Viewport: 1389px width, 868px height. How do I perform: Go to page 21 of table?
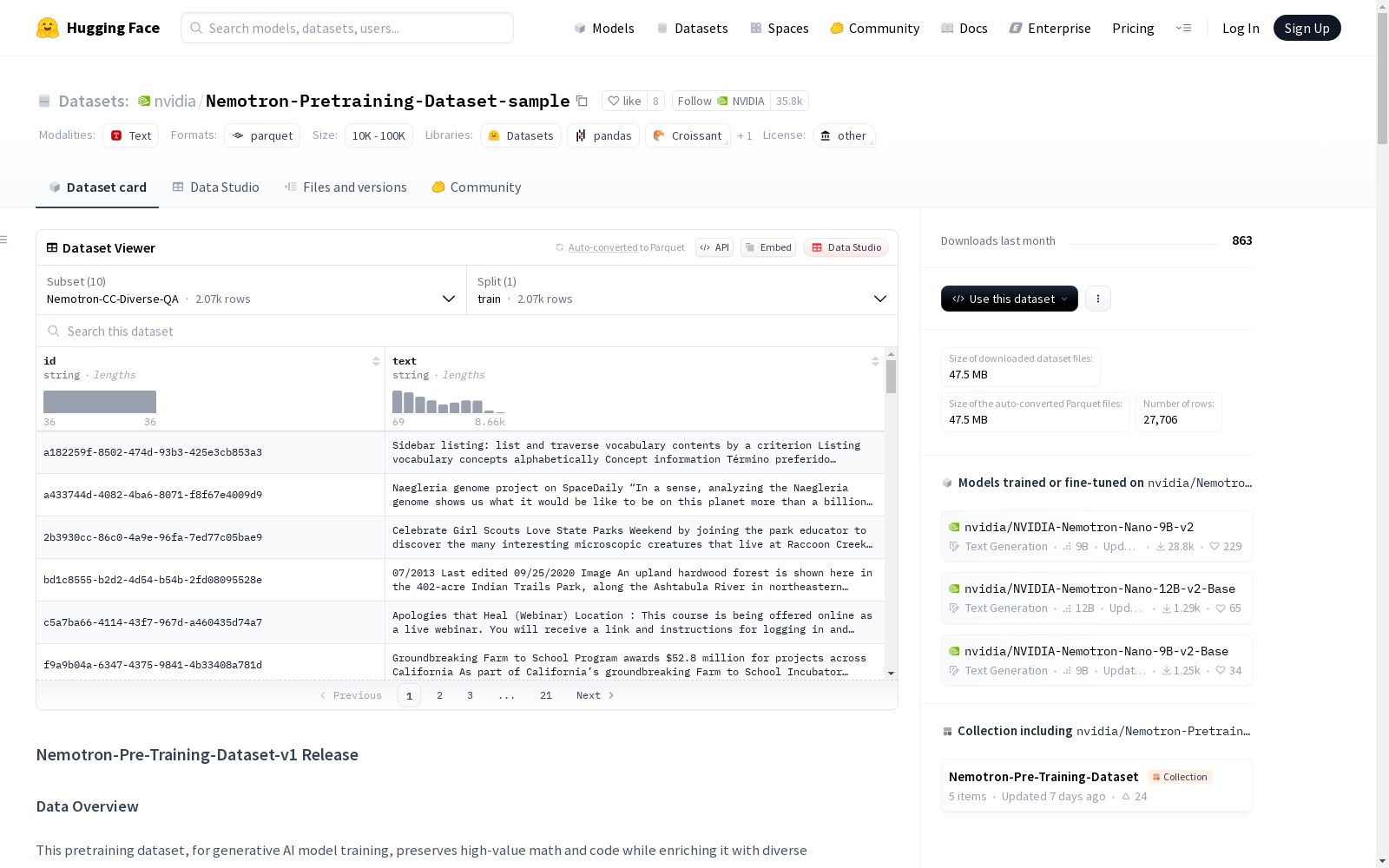(x=546, y=695)
